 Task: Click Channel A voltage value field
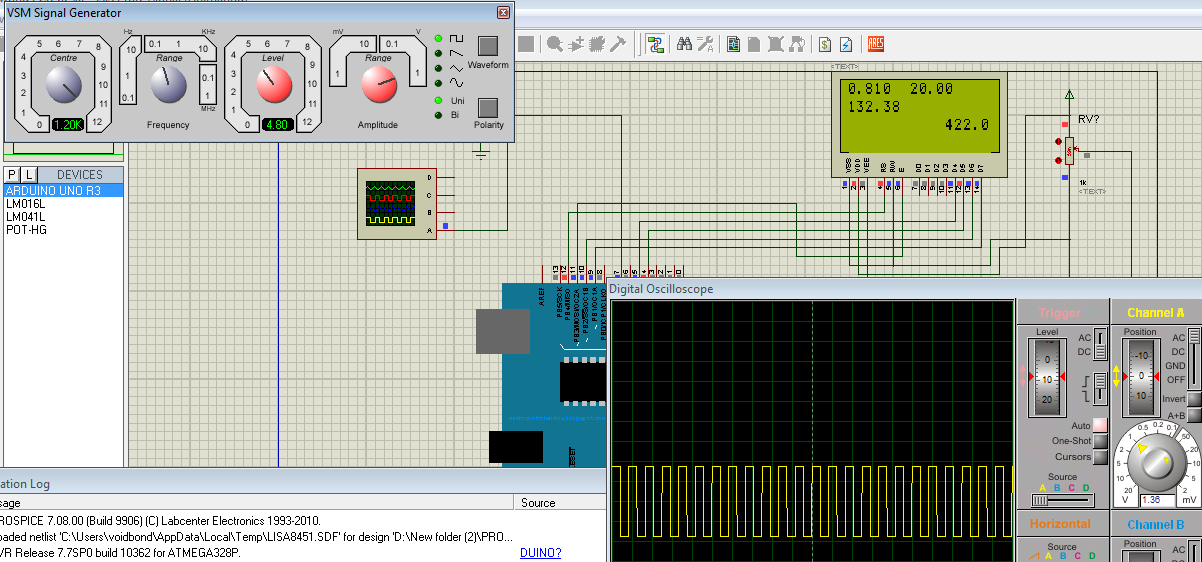click(x=1158, y=500)
